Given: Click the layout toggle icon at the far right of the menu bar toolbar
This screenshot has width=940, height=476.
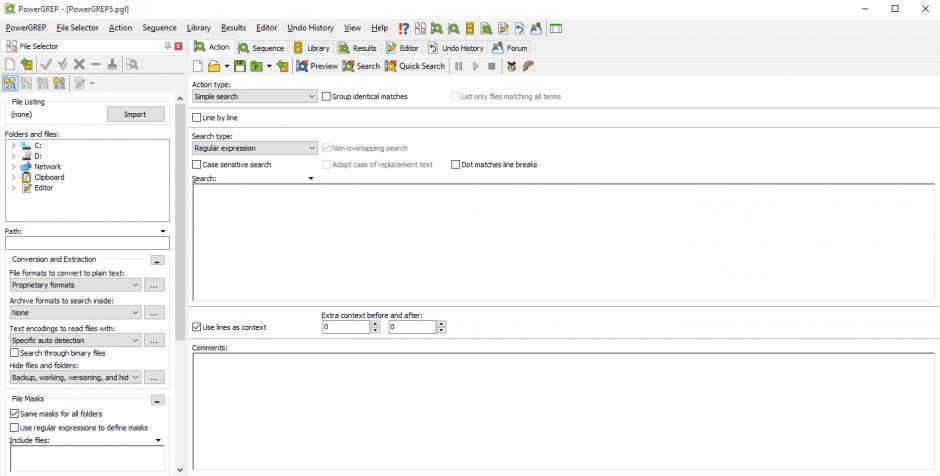Looking at the screenshot, I should pos(556,28).
